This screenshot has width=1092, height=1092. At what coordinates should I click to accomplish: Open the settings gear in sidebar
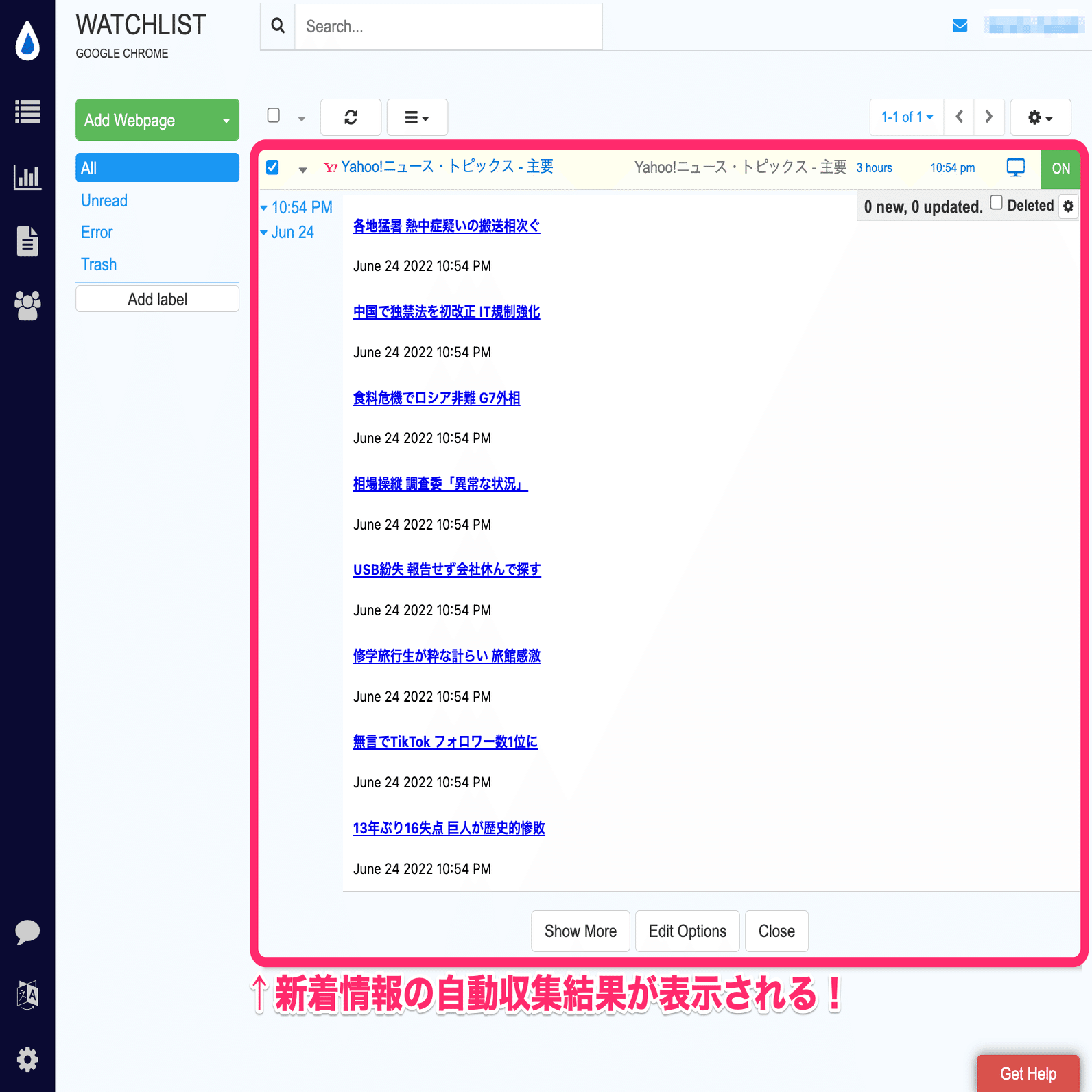pyautogui.click(x=27, y=1060)
